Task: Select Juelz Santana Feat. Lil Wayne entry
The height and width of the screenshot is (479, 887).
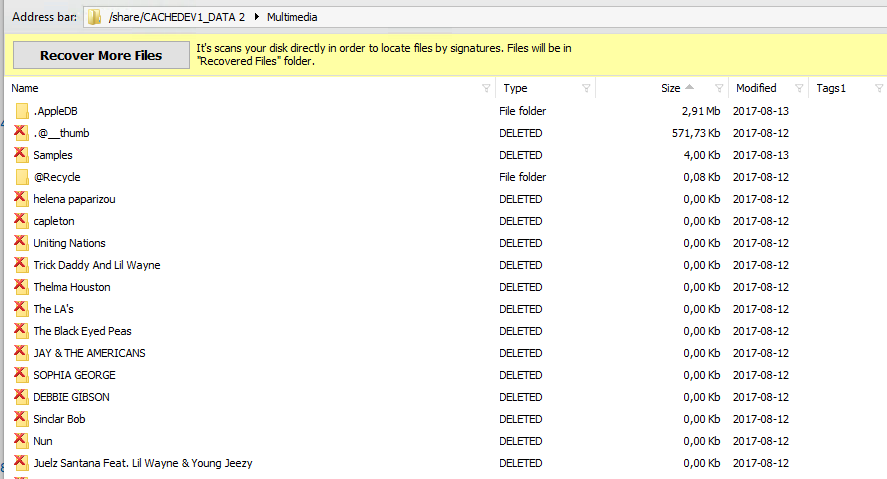Action: pos(143,464)
